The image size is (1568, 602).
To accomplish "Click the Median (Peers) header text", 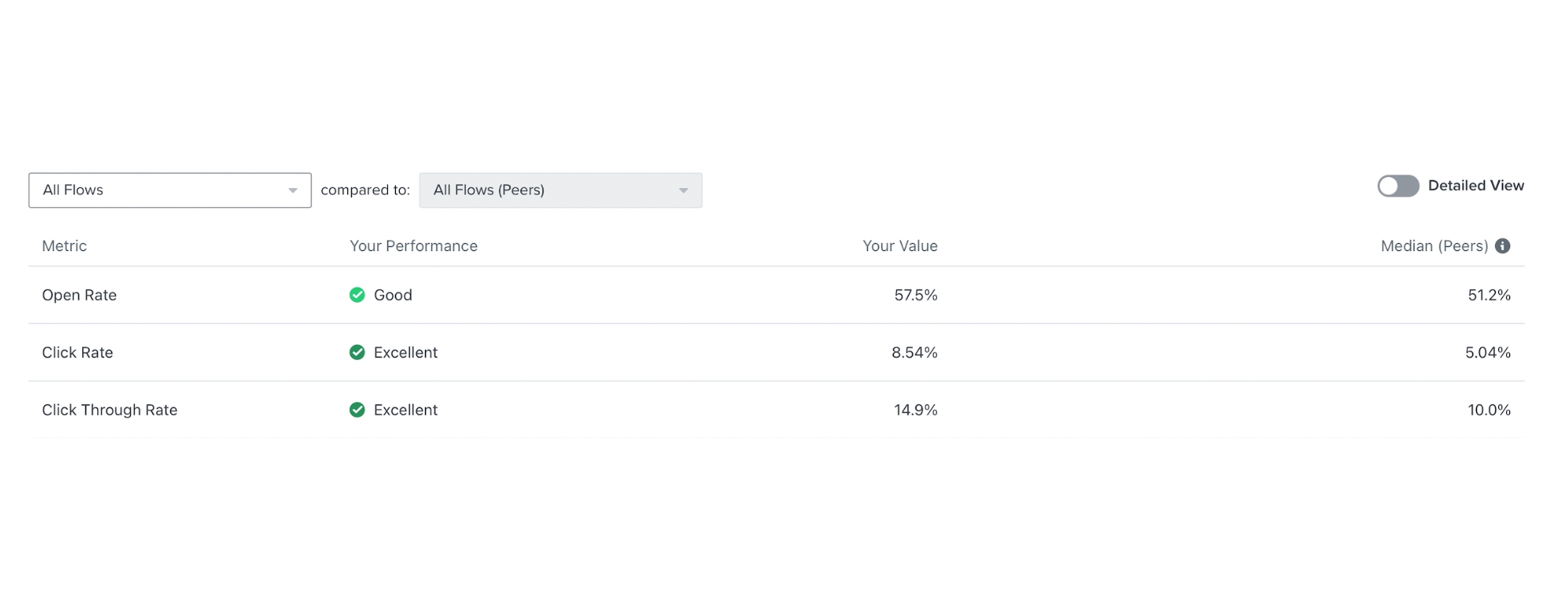I will [x=1434, y=245].
